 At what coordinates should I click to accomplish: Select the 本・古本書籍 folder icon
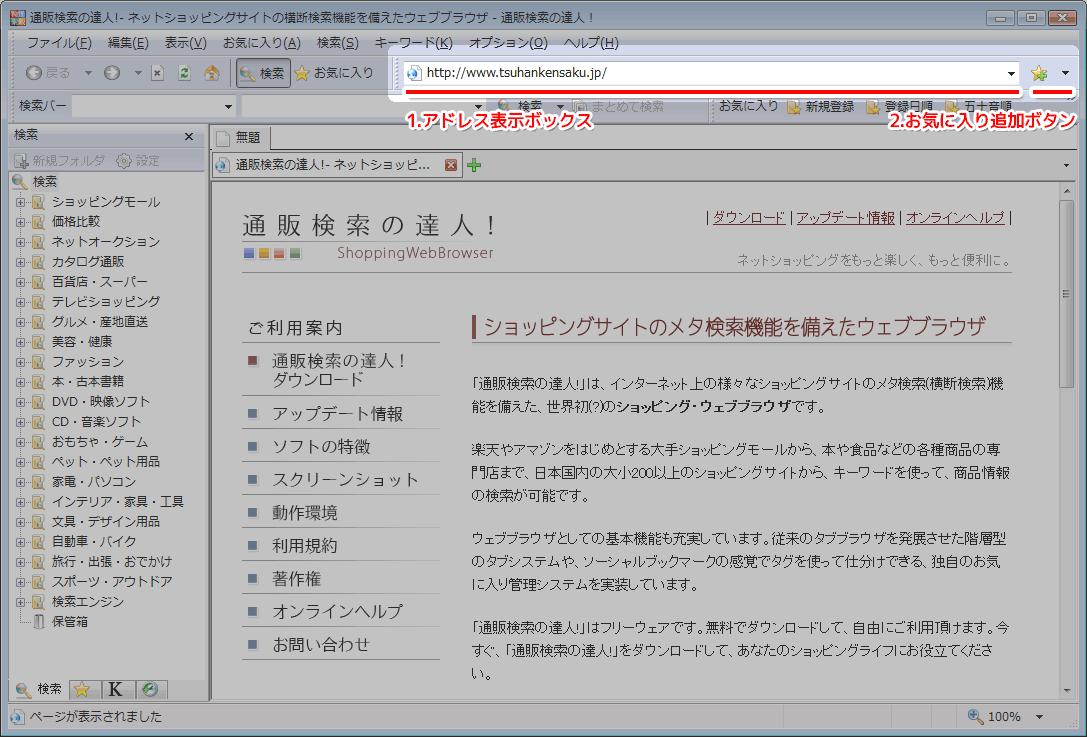(38, 382)
